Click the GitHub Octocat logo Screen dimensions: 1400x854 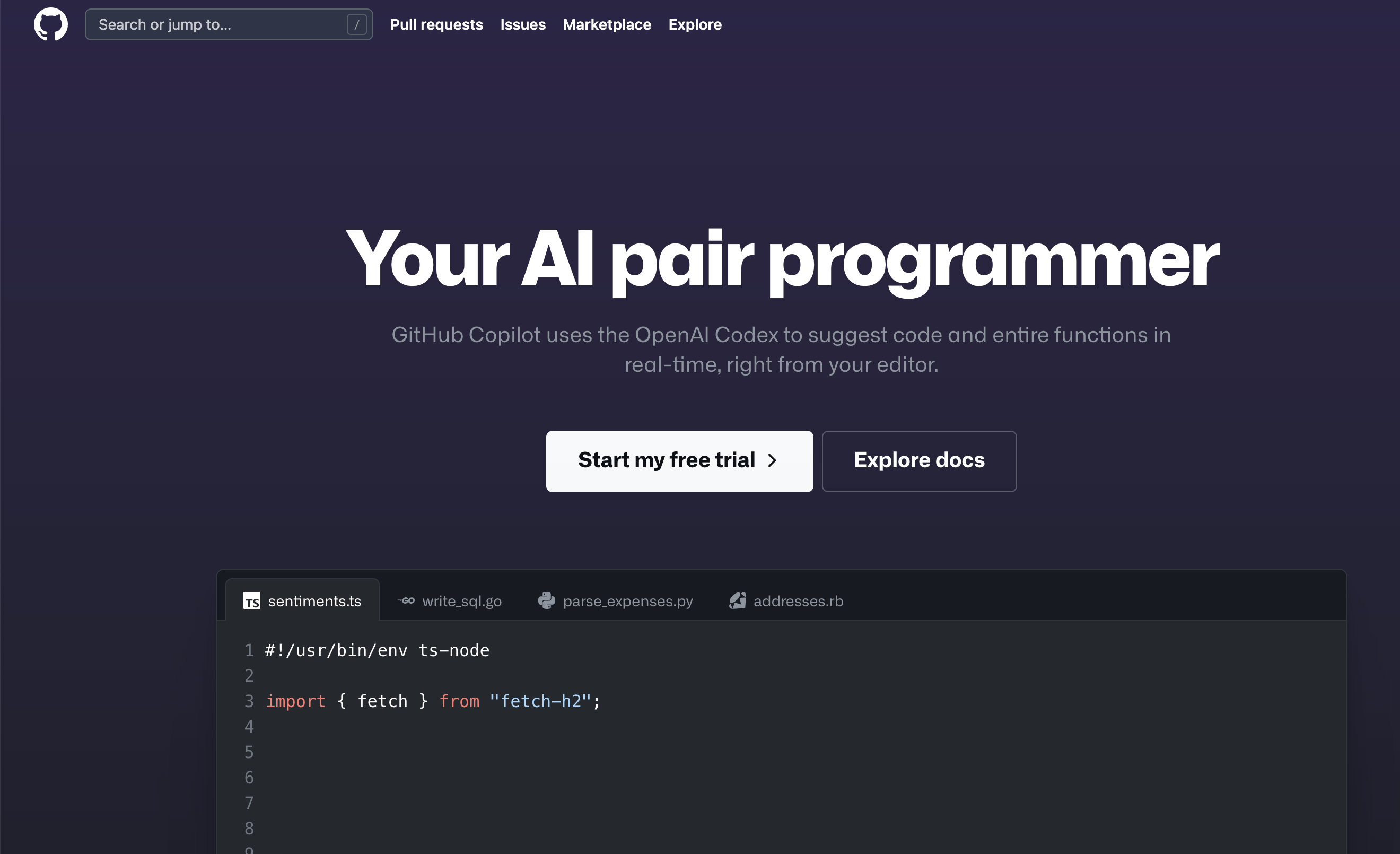tap(50, 24)
